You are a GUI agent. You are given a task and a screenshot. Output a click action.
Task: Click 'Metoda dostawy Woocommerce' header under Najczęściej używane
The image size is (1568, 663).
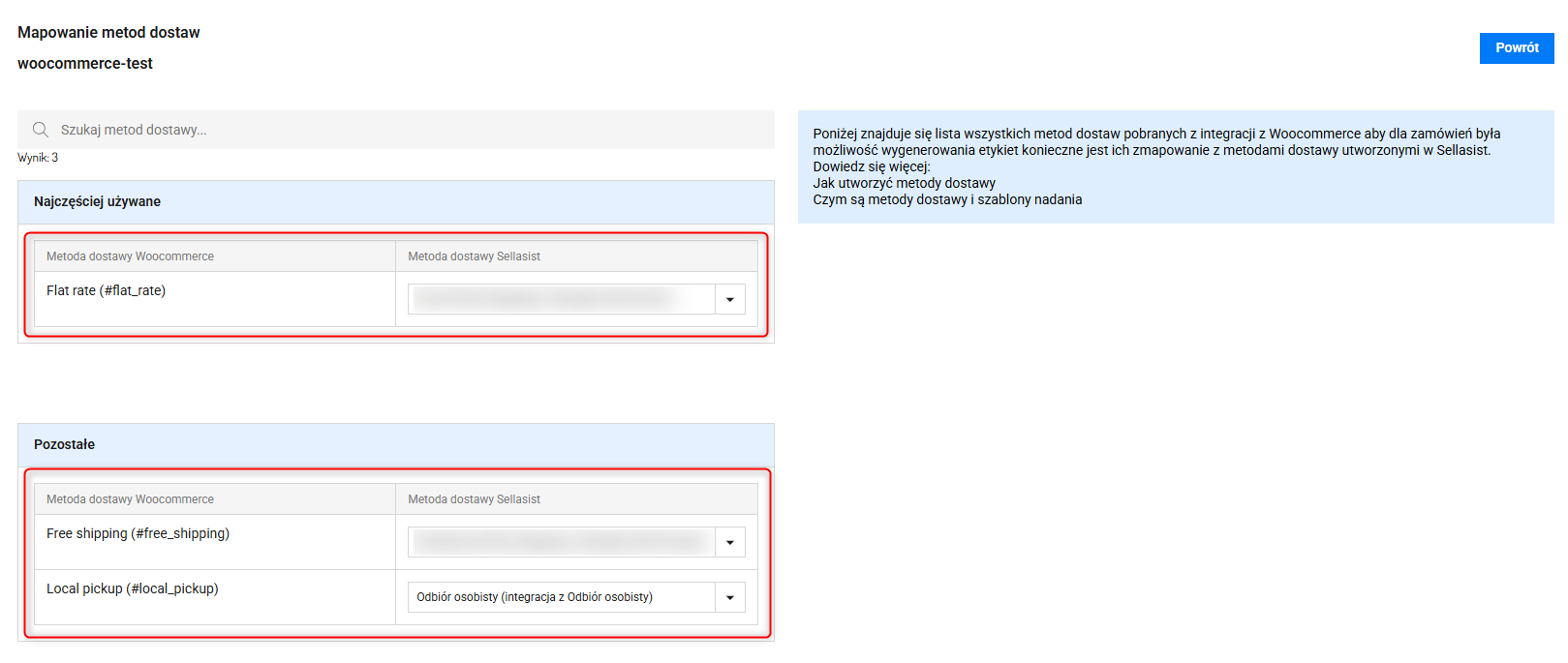pos(130,256)
